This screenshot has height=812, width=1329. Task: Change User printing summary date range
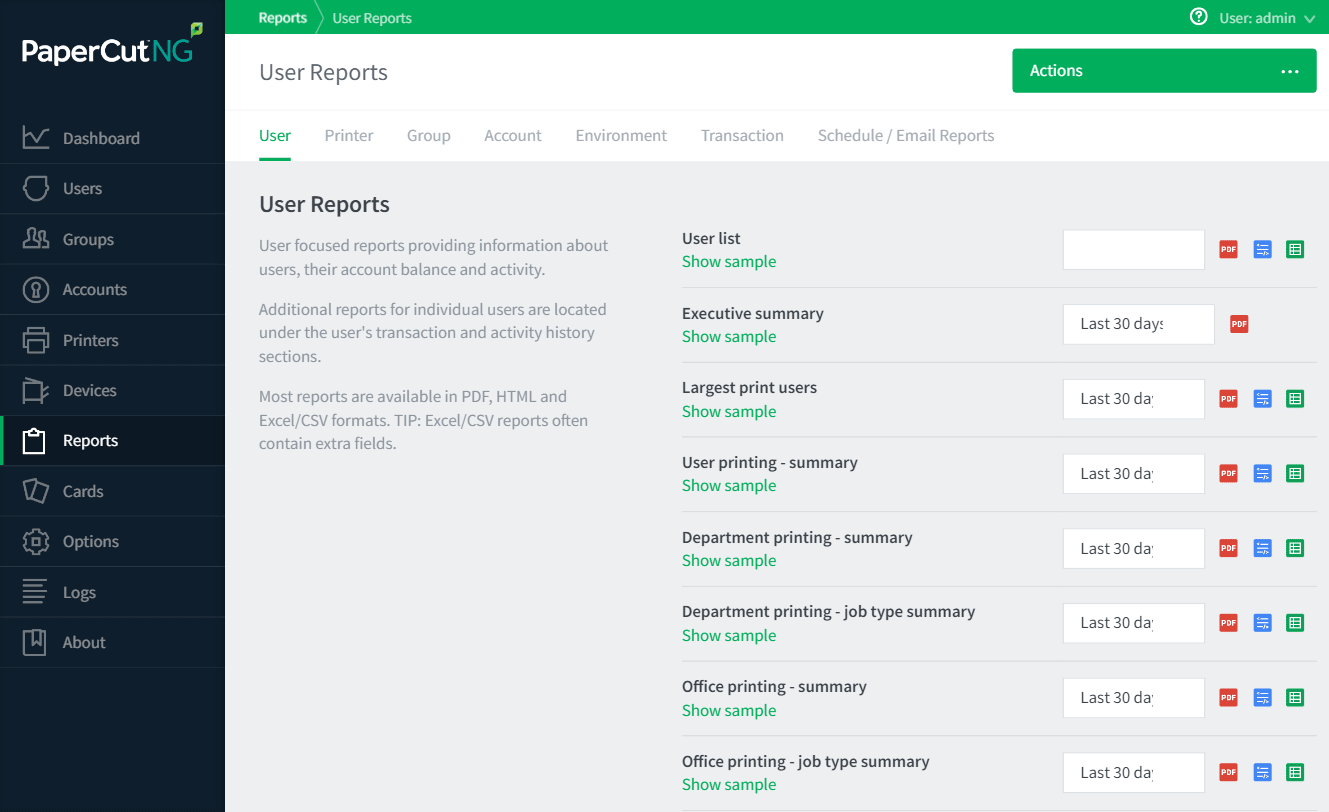click(1134, 473)
